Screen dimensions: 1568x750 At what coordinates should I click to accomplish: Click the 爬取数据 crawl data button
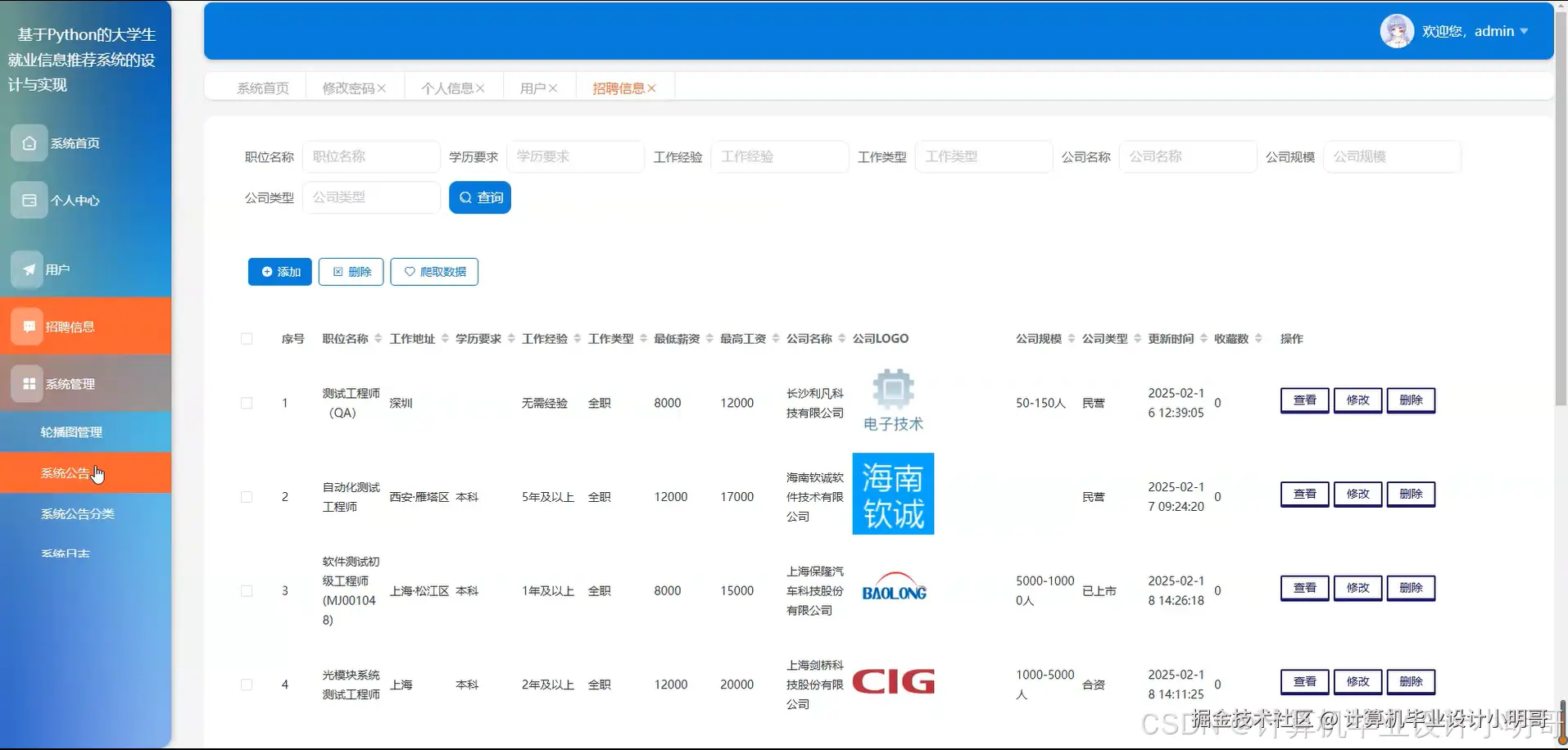pyautogui.click(x=434, y=271)
